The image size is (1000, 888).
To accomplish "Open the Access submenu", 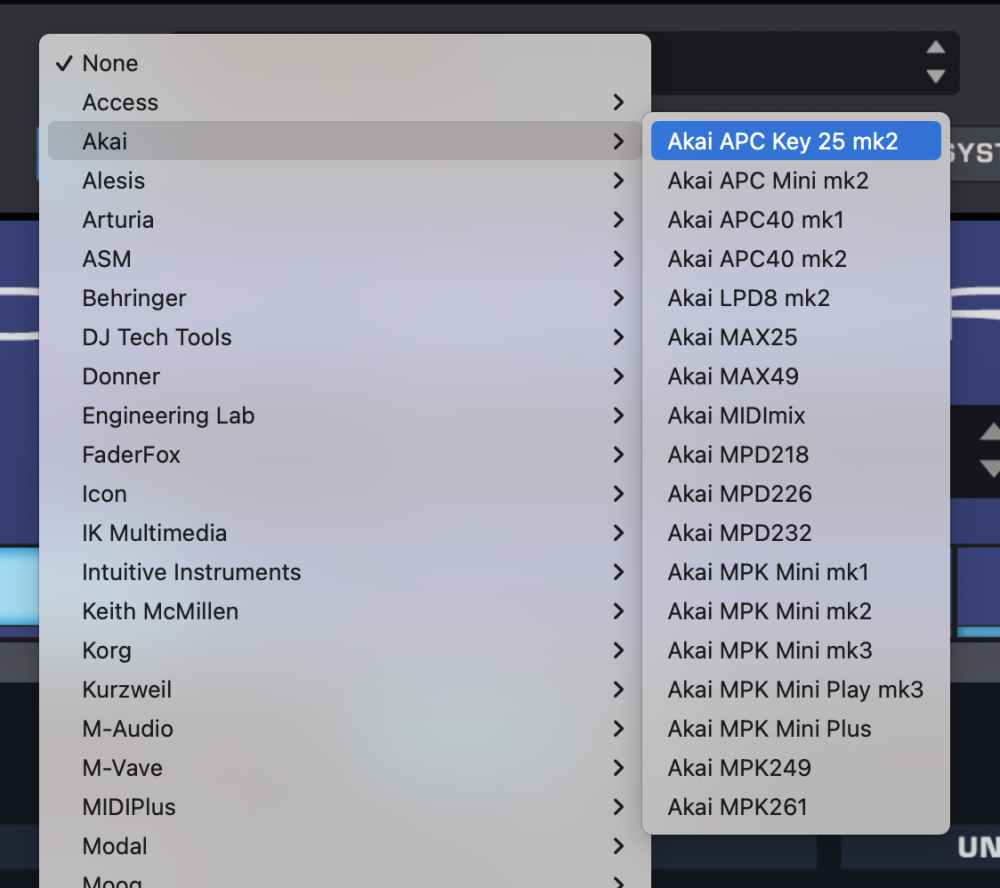I will [344, 102].
